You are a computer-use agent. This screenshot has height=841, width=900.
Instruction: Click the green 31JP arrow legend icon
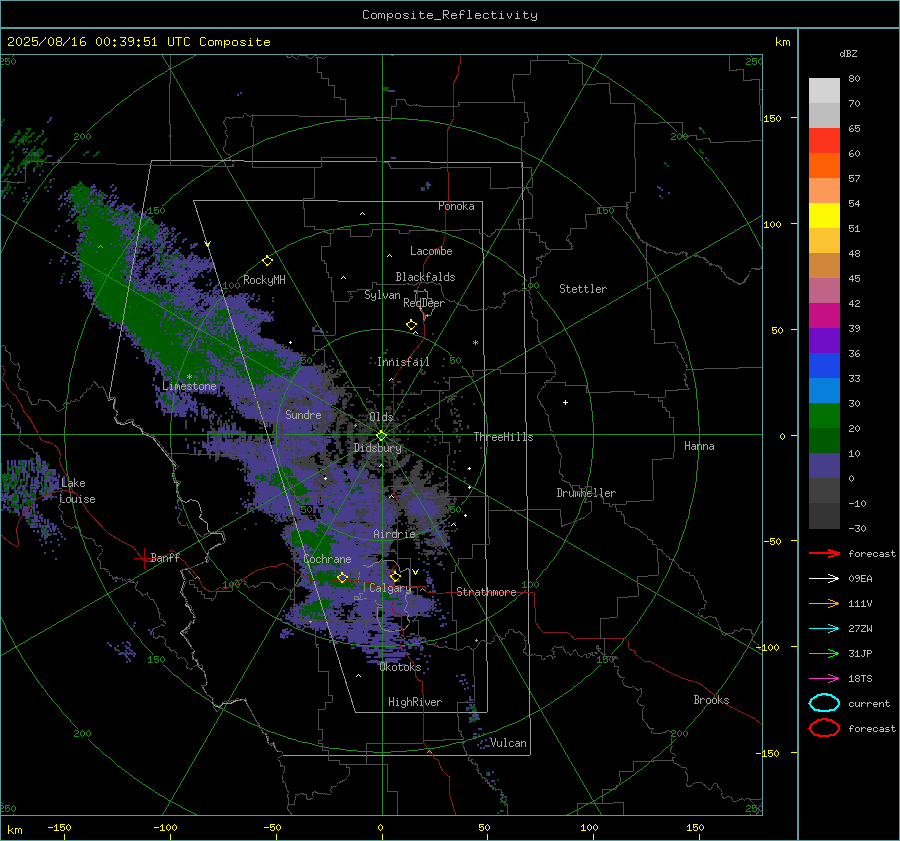click(x=824, y=653)
